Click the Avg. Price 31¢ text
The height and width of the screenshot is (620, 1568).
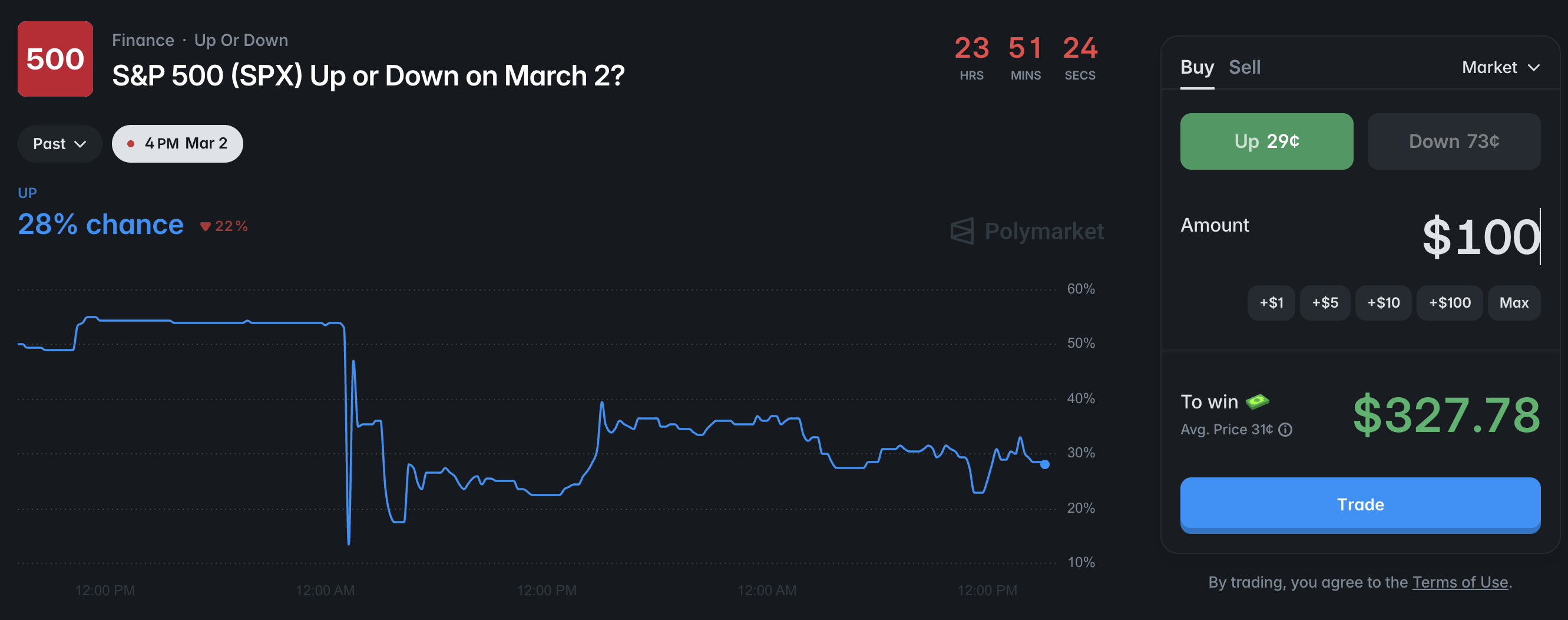(1226, 430)
